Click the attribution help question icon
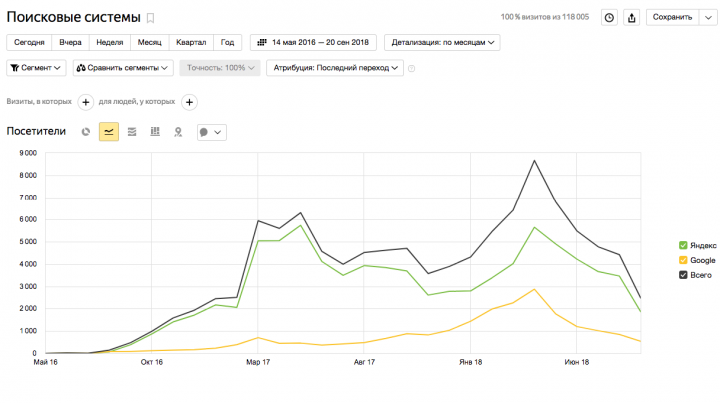 (411, 68)
